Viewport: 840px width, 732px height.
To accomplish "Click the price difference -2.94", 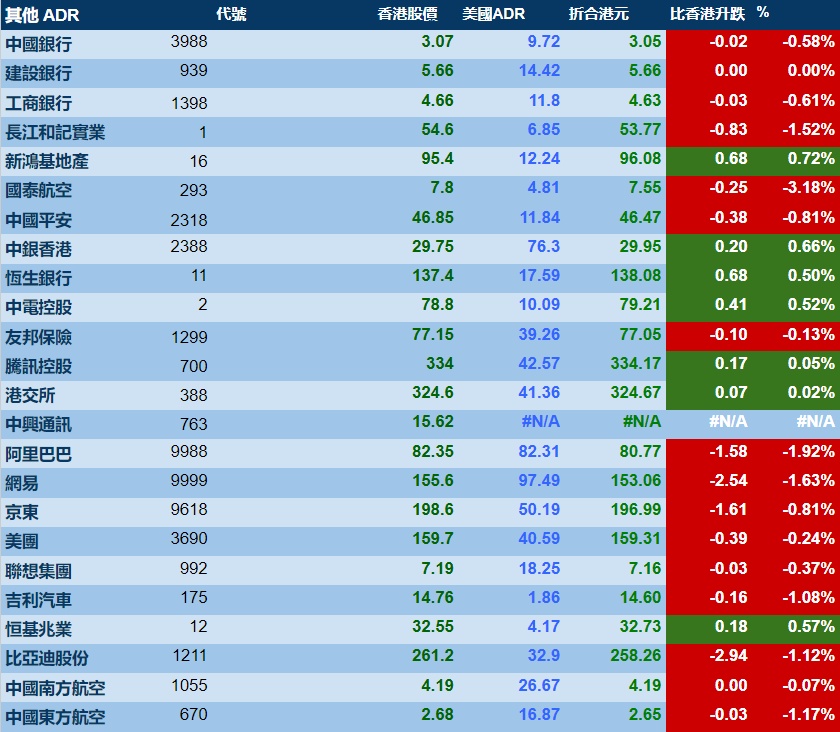I will 728,655.
